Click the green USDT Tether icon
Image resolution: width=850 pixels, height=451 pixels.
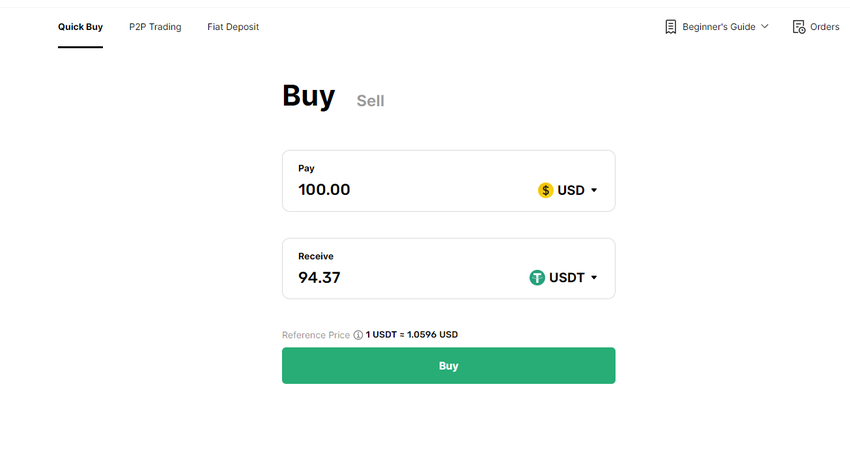(537, 278)
